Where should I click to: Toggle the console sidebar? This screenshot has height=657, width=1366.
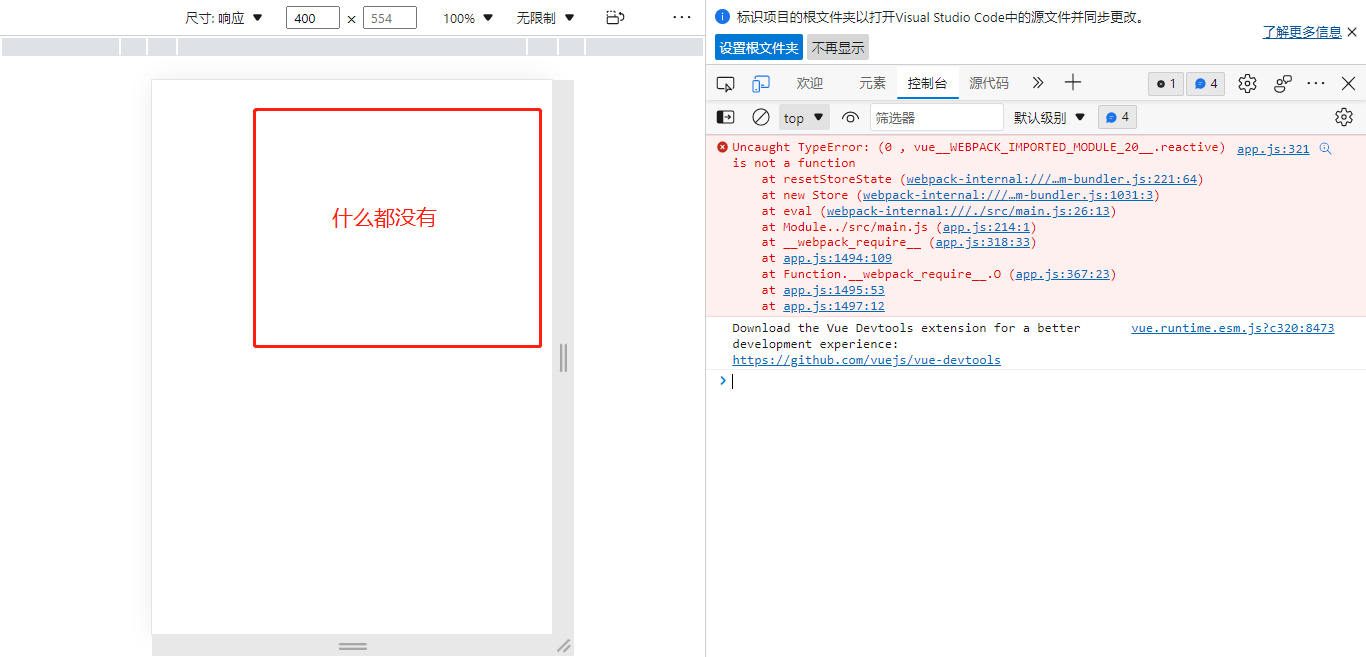pos(726,117)
